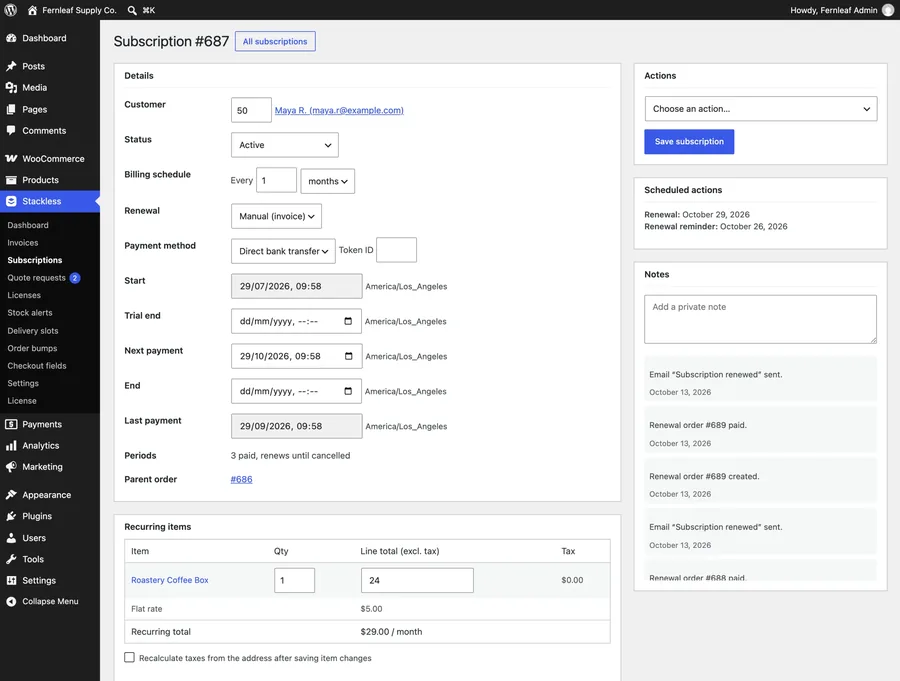Viewport: 900px width, 681px height.
Task: Click the Every interval number field
Action: [277, 180]
